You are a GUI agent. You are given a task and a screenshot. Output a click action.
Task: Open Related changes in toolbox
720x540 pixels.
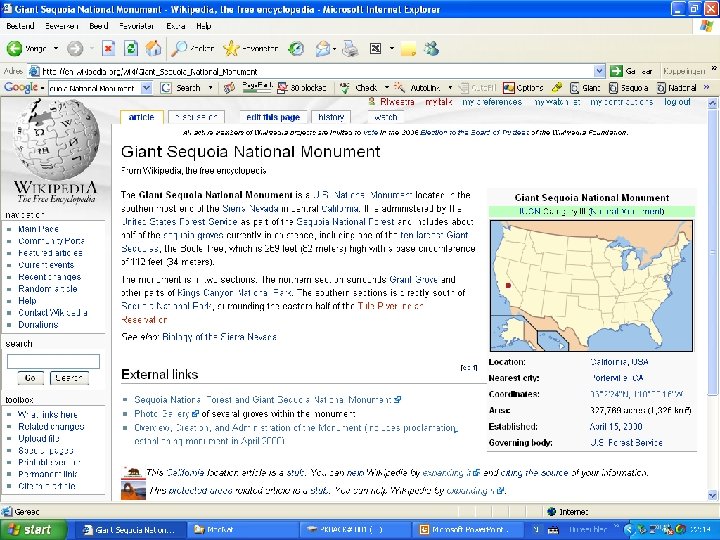pyautogui.click(x=51, y=426)
